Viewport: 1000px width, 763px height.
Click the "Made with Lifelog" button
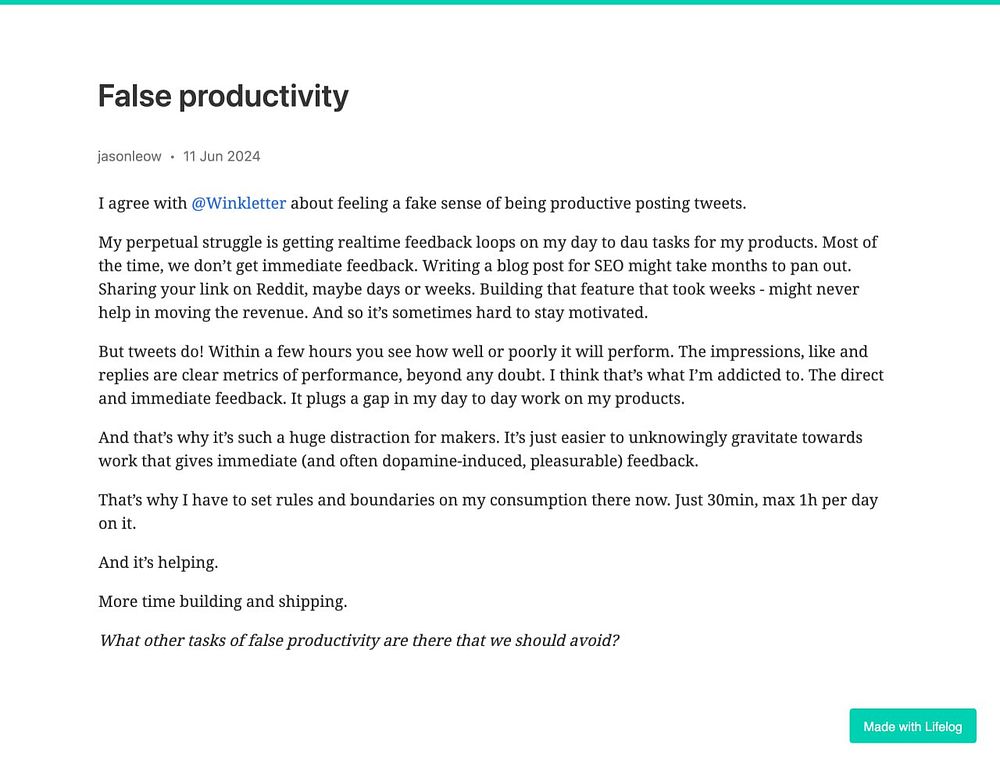coord(912,726)
